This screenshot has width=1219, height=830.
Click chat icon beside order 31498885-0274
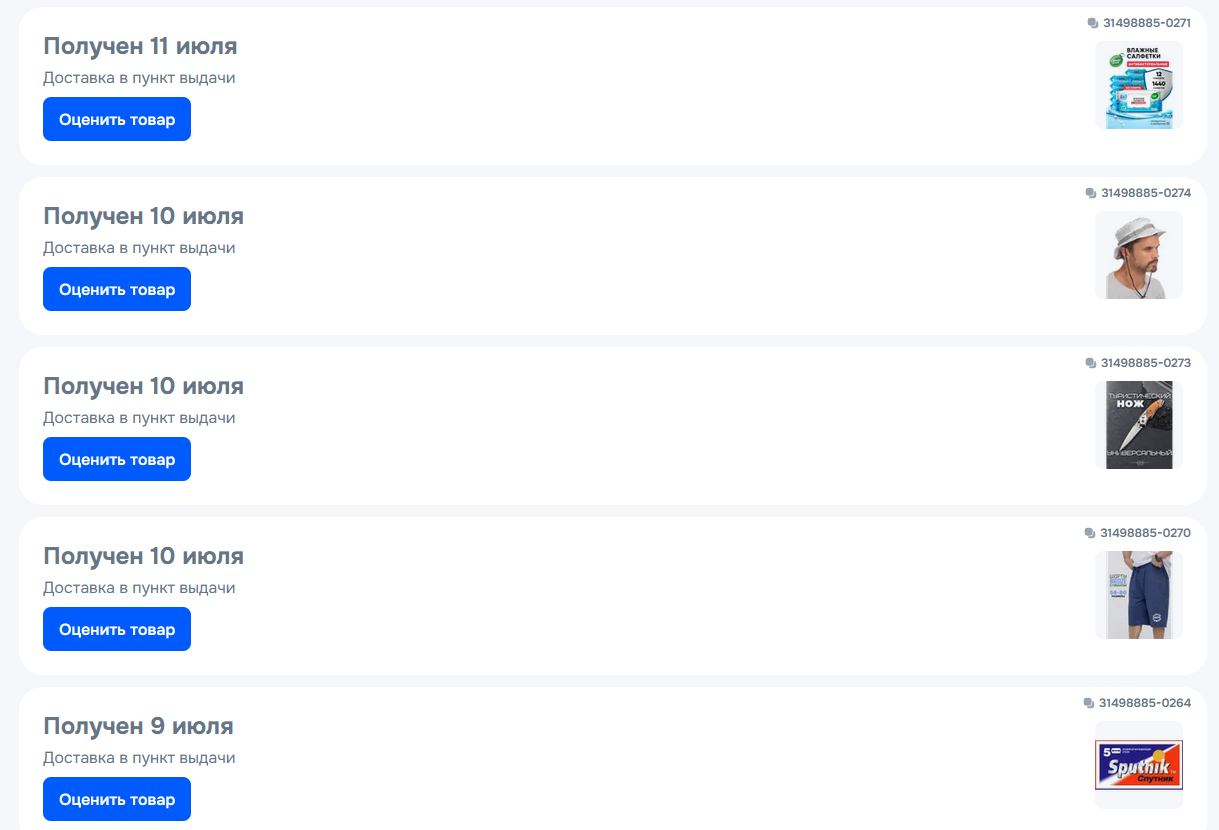[1091, 193]
